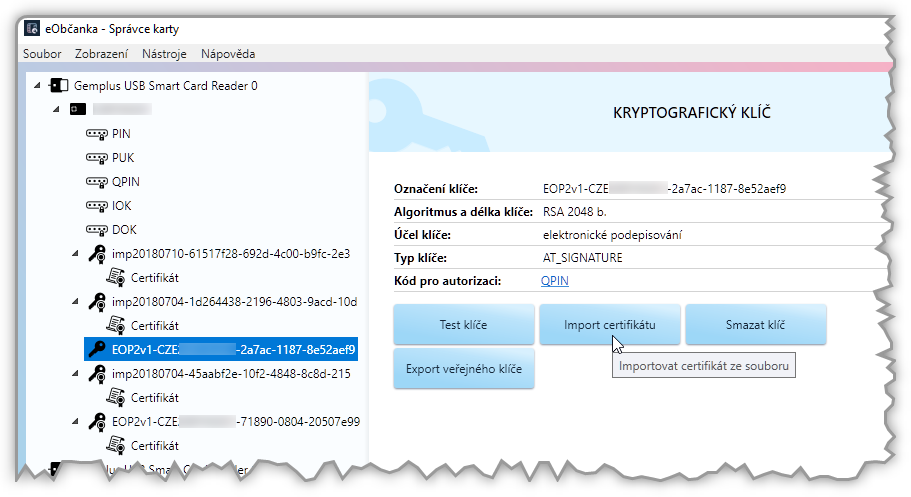The width and height of the screenshot is (911, 497).
Task: Collapse the card node under the reader
Action: [x=56, y=109]
